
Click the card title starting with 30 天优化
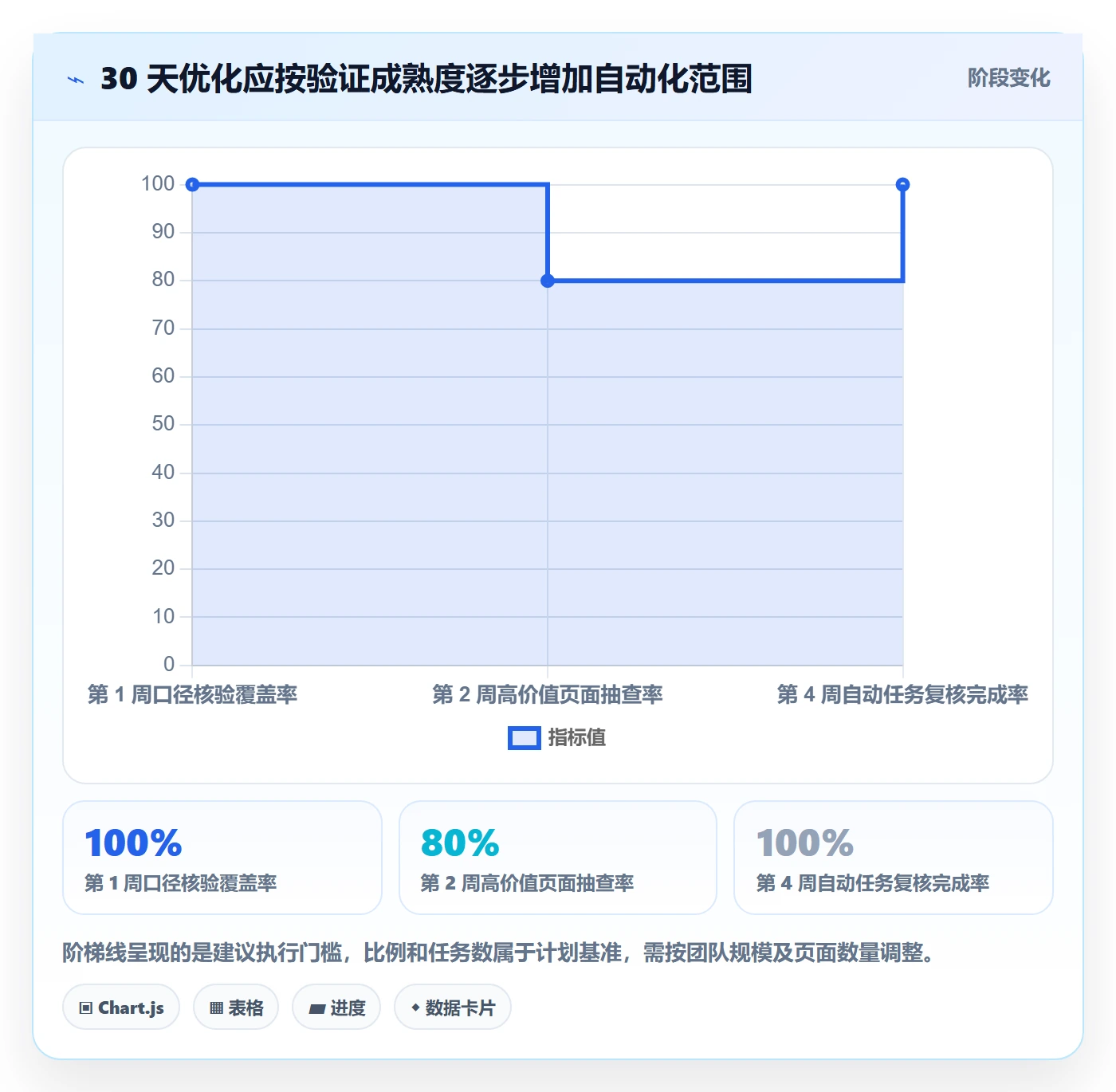[x=426, y=79]
